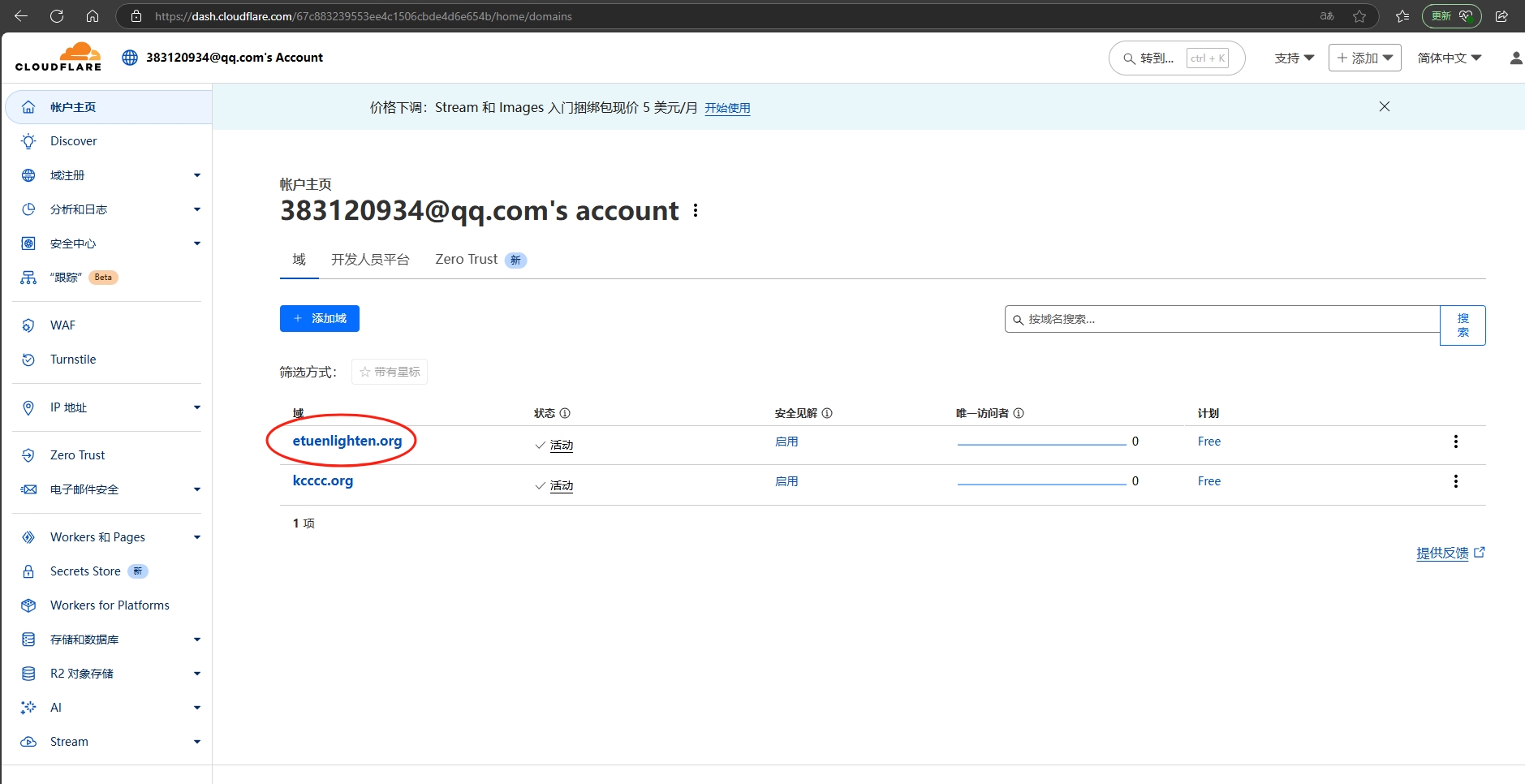Open the user profile icon
Screen dimensions: 1525x784
[1515, 58]
